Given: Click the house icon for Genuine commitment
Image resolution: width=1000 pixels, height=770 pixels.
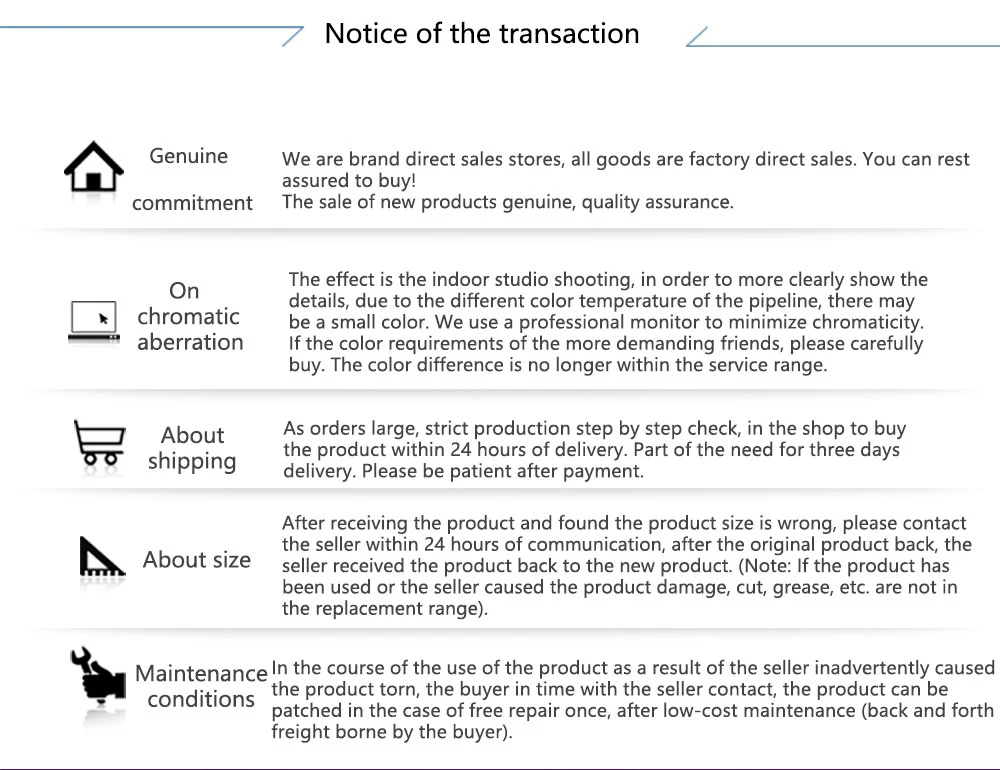Looking at the screenshot, I should [x=94, y=167].
